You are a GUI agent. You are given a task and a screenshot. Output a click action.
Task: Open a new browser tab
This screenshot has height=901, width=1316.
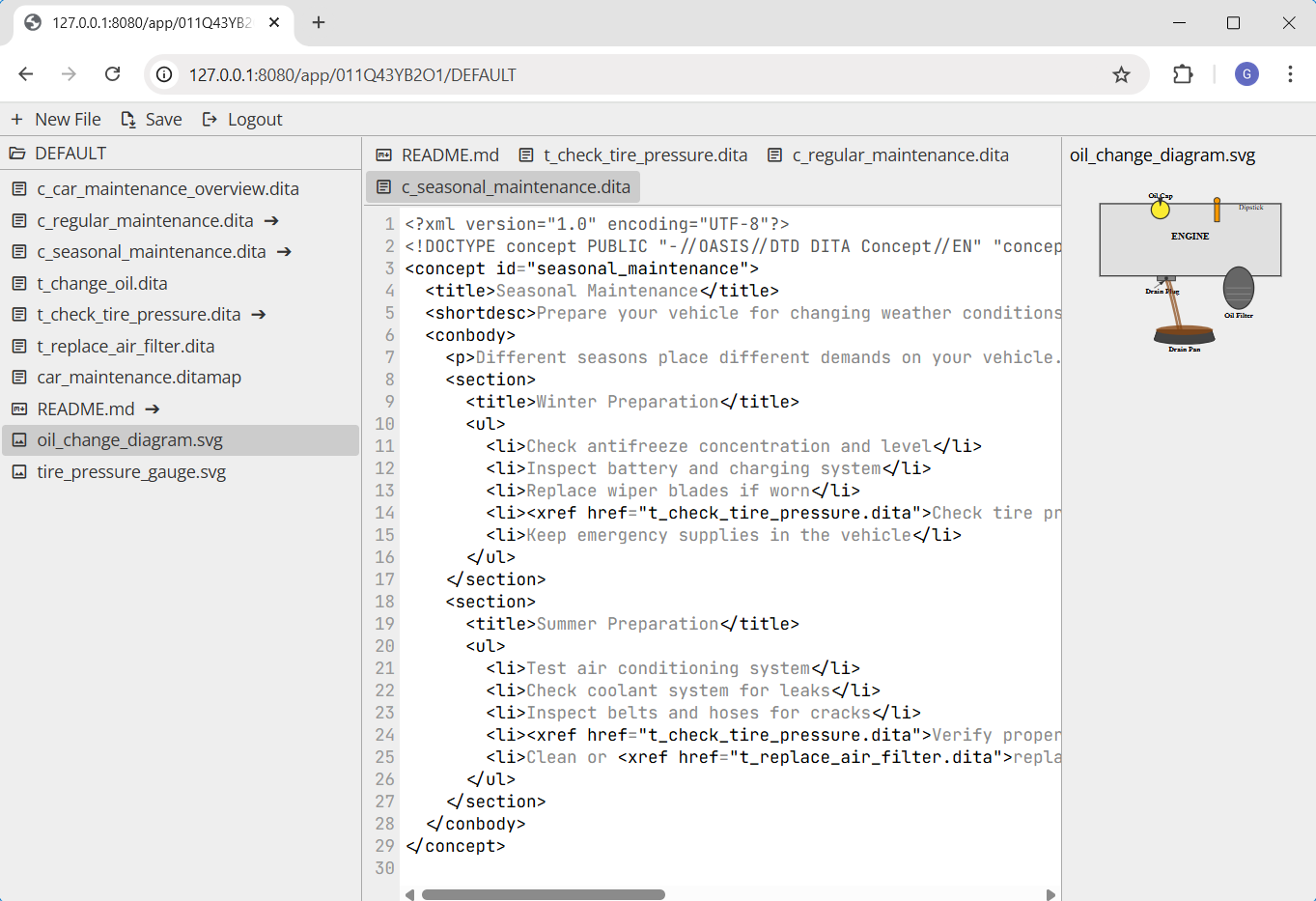pos(319,22)
